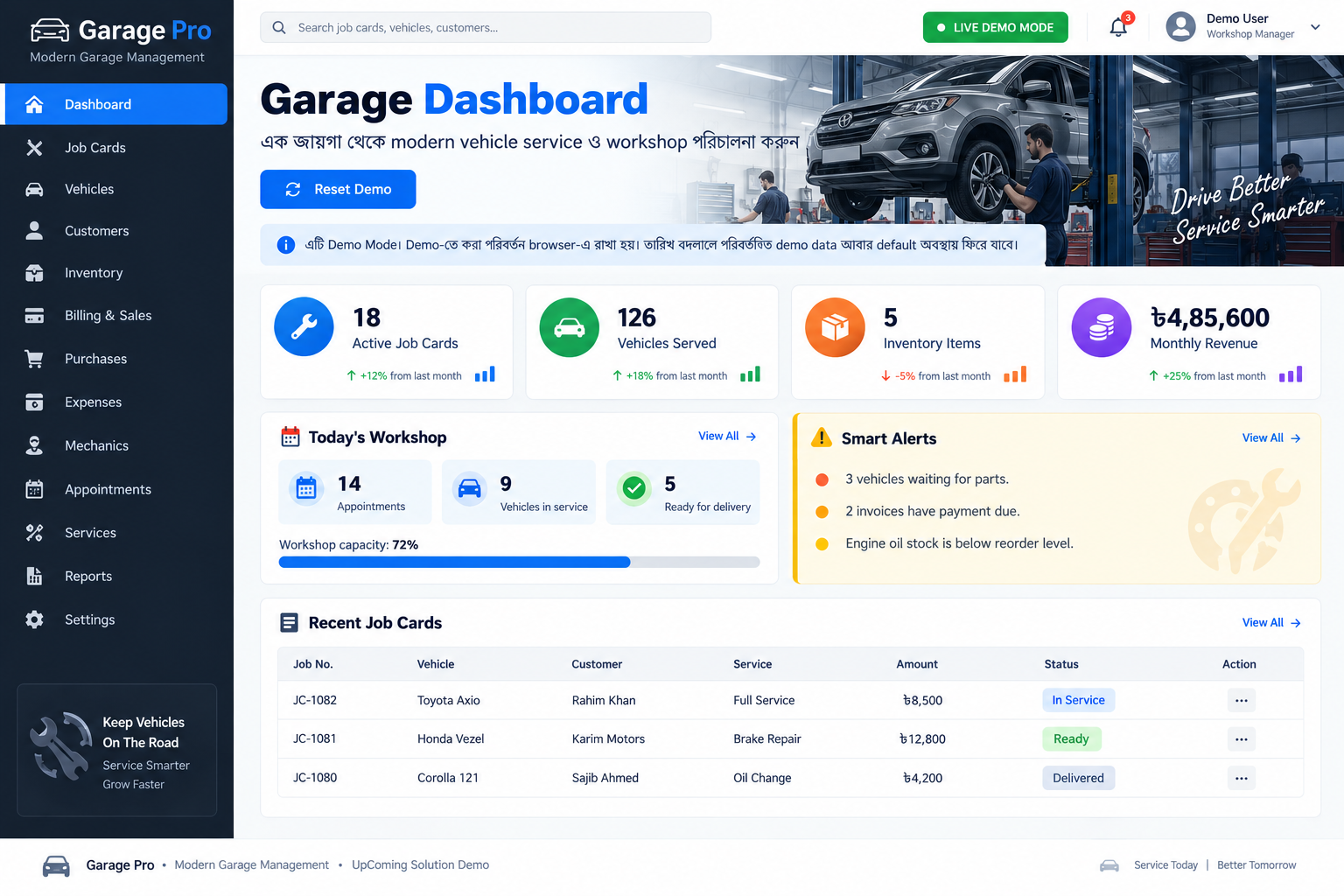Click the Smart Alerts warning triangle icon
Screen dimensions: 1344x896
[821, 437]
